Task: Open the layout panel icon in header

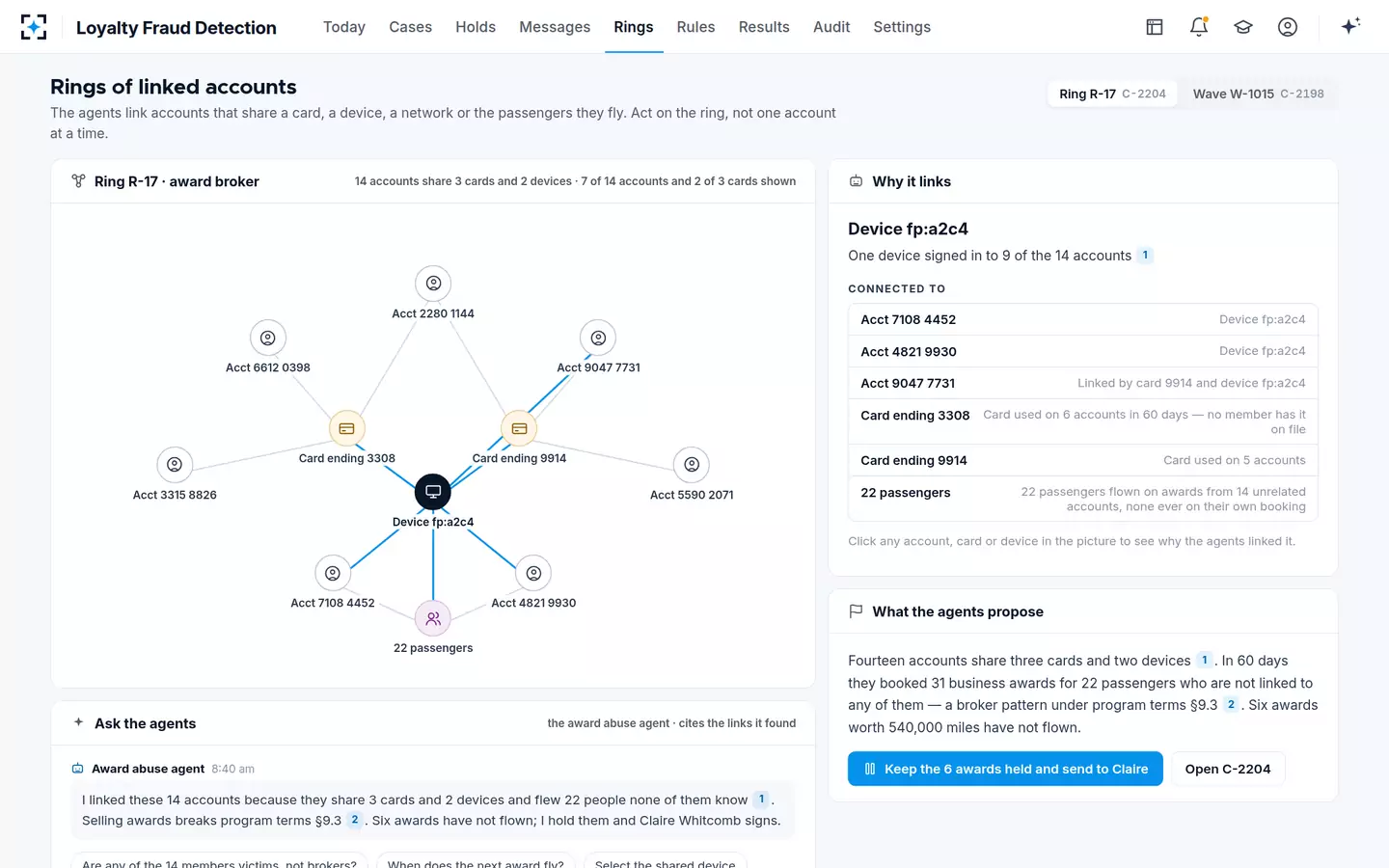Action: coord(1155,27)
